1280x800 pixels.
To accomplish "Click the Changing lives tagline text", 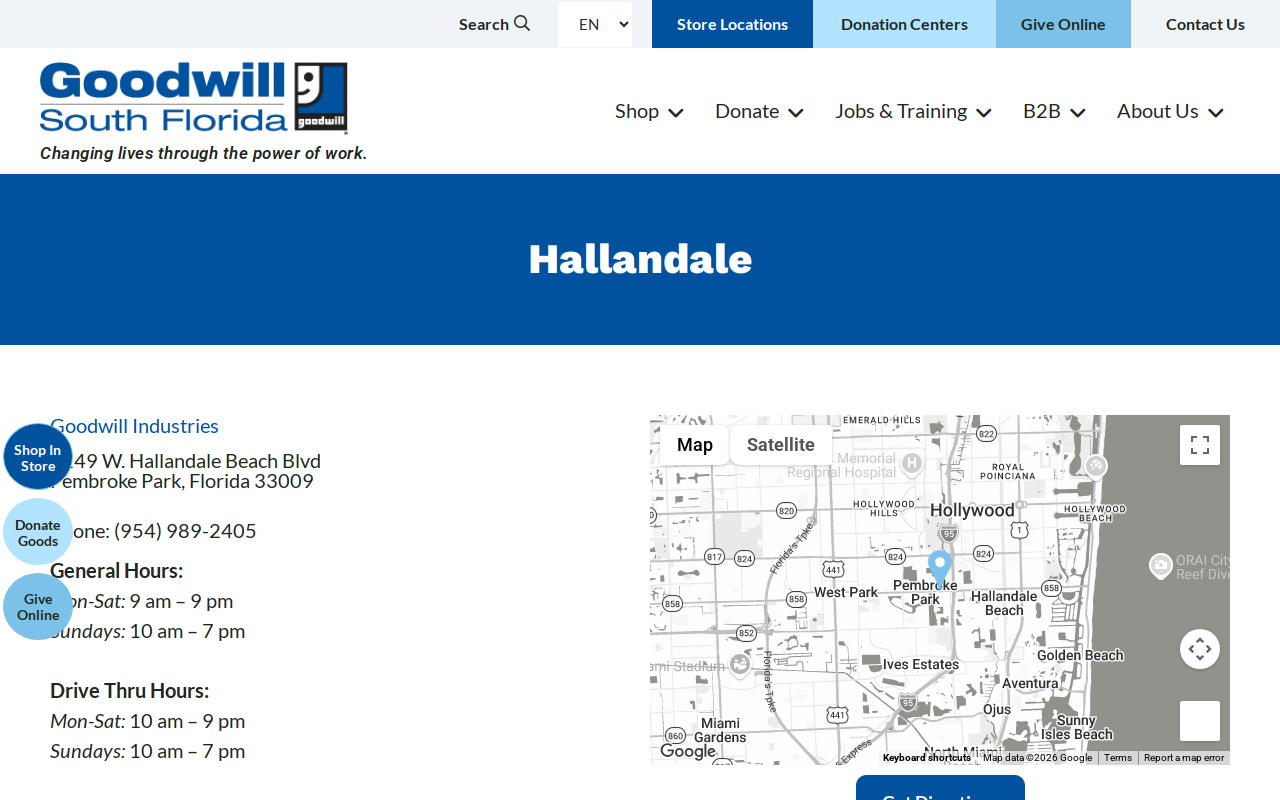I will pos(204,153).
